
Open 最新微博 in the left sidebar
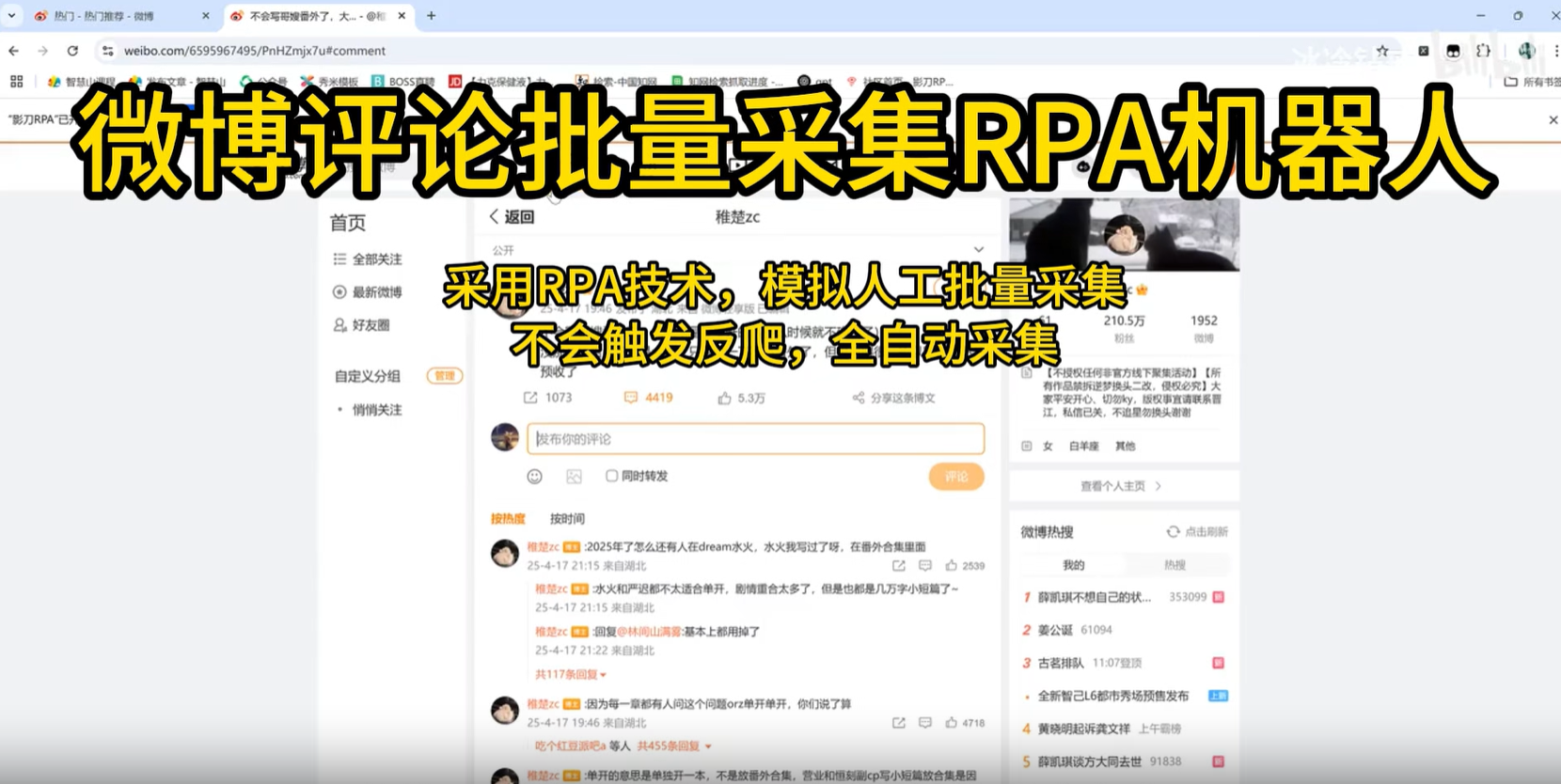[368, 292]
